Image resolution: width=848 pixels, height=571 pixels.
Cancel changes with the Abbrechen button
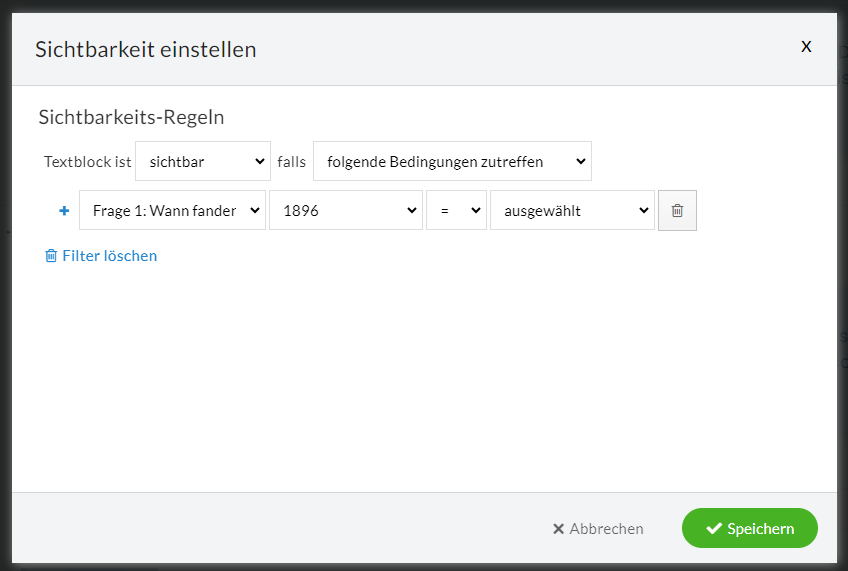[598, 528]
